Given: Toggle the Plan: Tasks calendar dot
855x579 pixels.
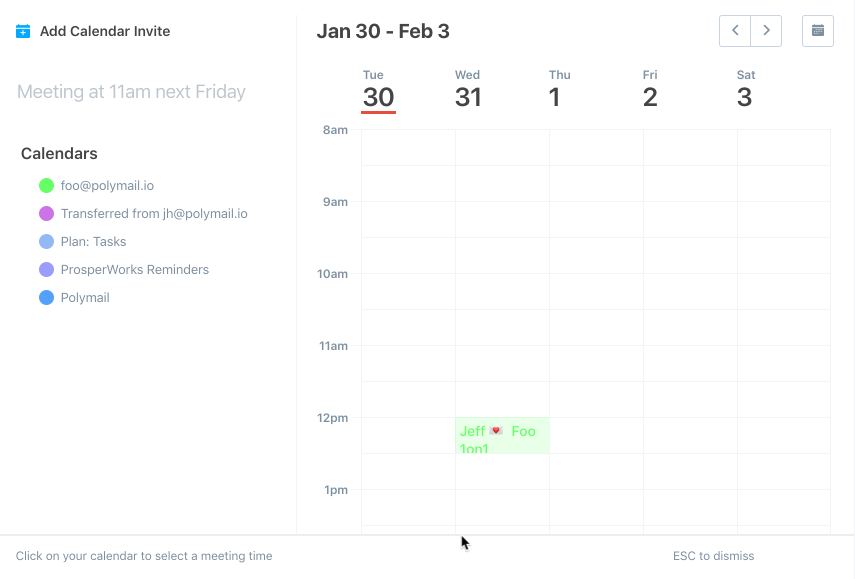Looking at the screenshot, I should [x=46, y=242].
